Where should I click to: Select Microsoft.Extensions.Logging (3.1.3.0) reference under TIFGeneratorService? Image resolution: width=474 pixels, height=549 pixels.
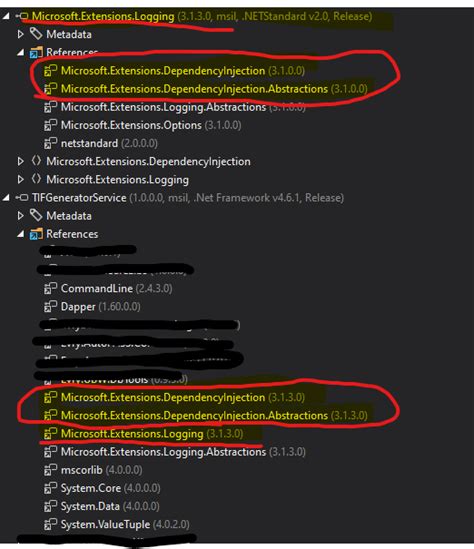(x=152, y=434)
